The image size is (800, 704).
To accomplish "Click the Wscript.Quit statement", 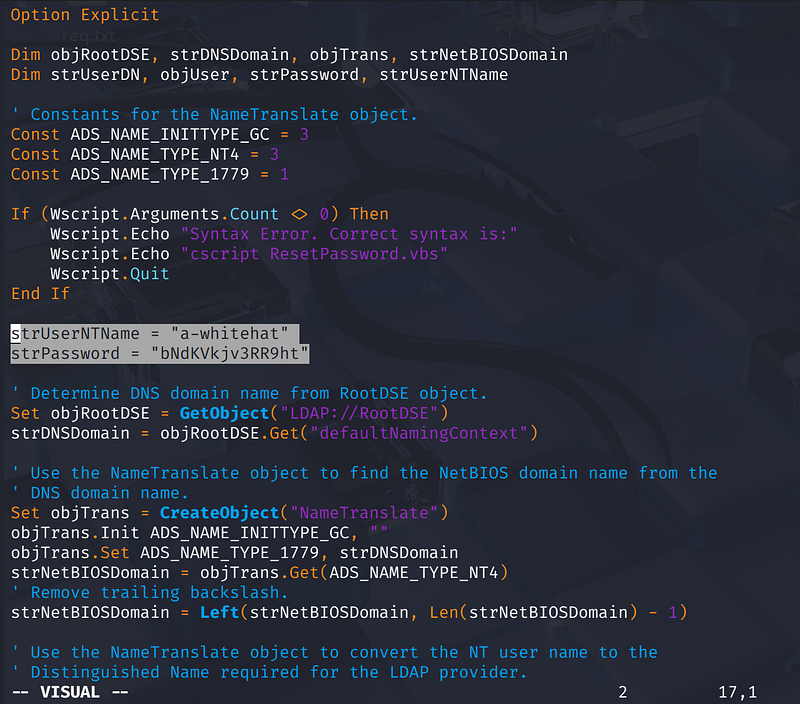I will pos(110,274).
